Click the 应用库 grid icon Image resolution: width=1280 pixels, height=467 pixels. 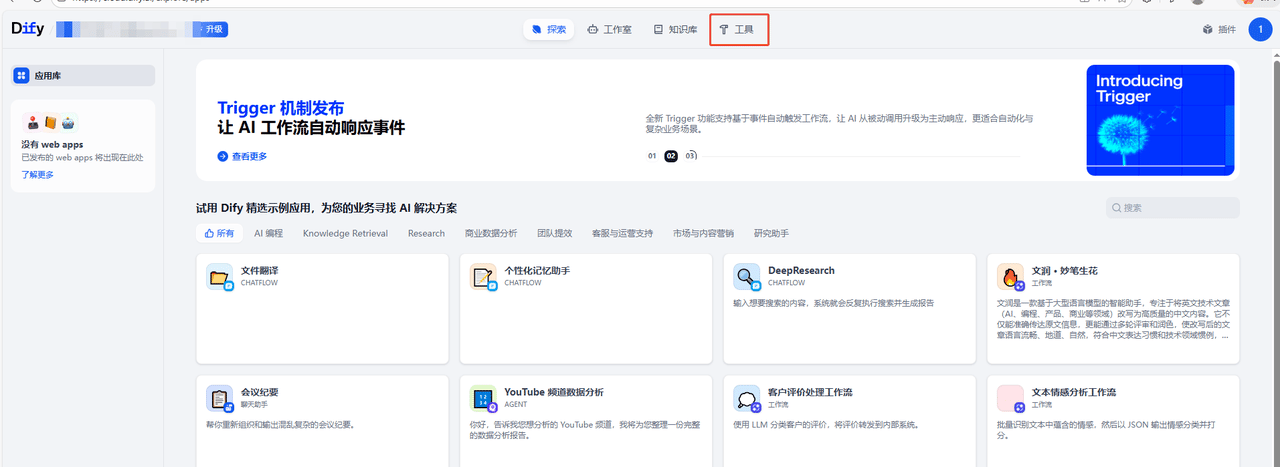22,75
